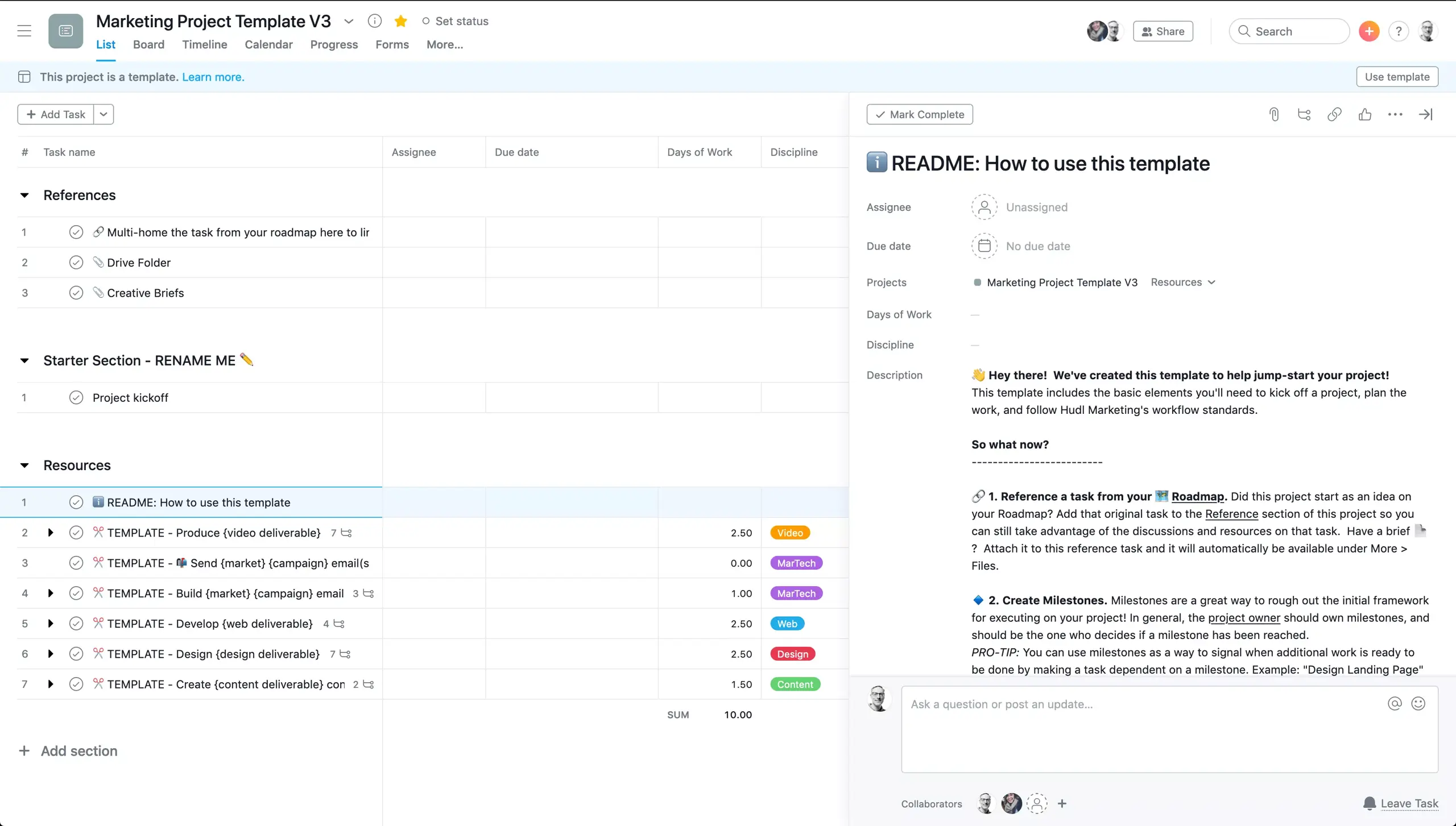Click the task completion circle for Project kickoff
The image size is (1456, 826).
[x=76, y=397]
